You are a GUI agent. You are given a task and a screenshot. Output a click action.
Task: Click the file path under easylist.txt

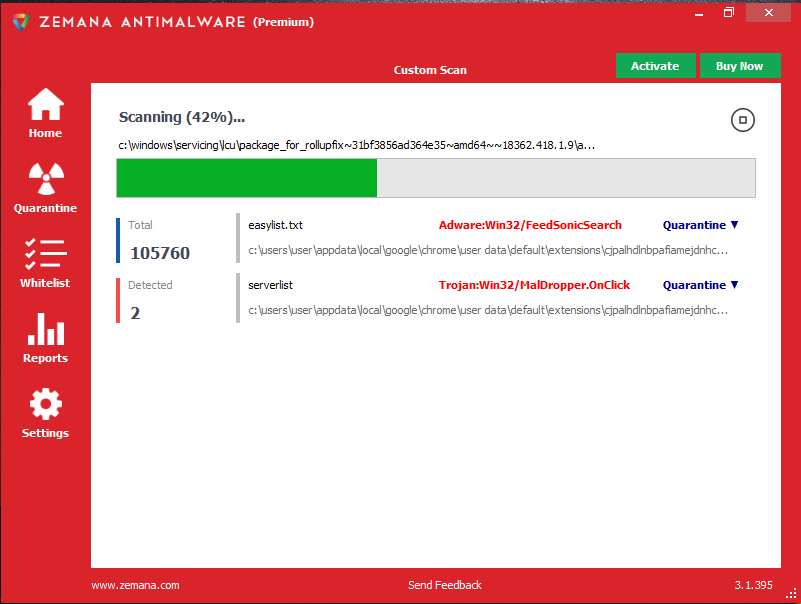tap(488, 250)
